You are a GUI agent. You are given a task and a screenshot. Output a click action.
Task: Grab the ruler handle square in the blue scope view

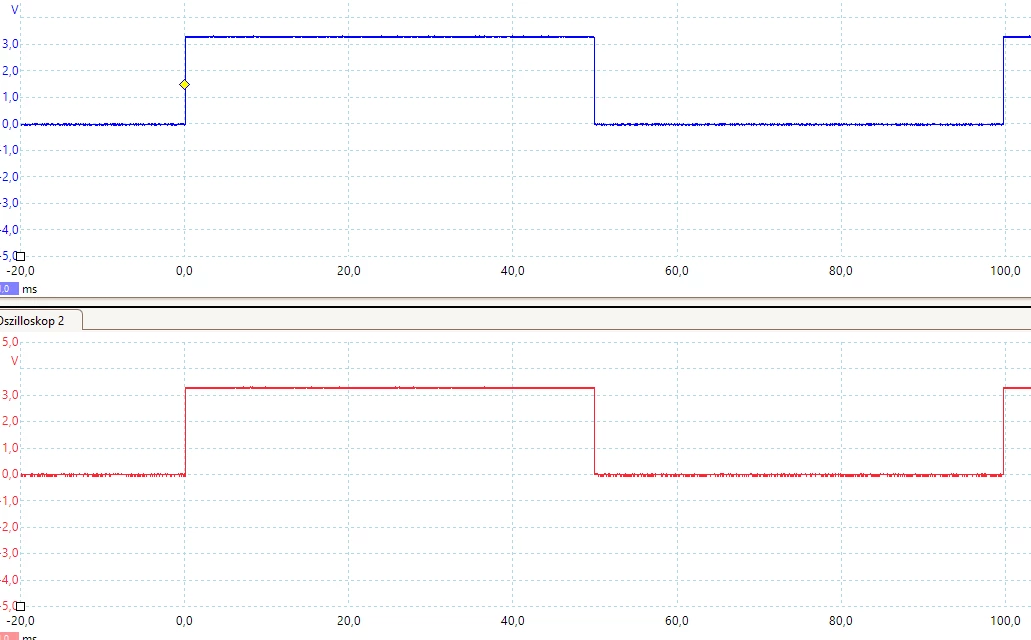click(20, 257)
